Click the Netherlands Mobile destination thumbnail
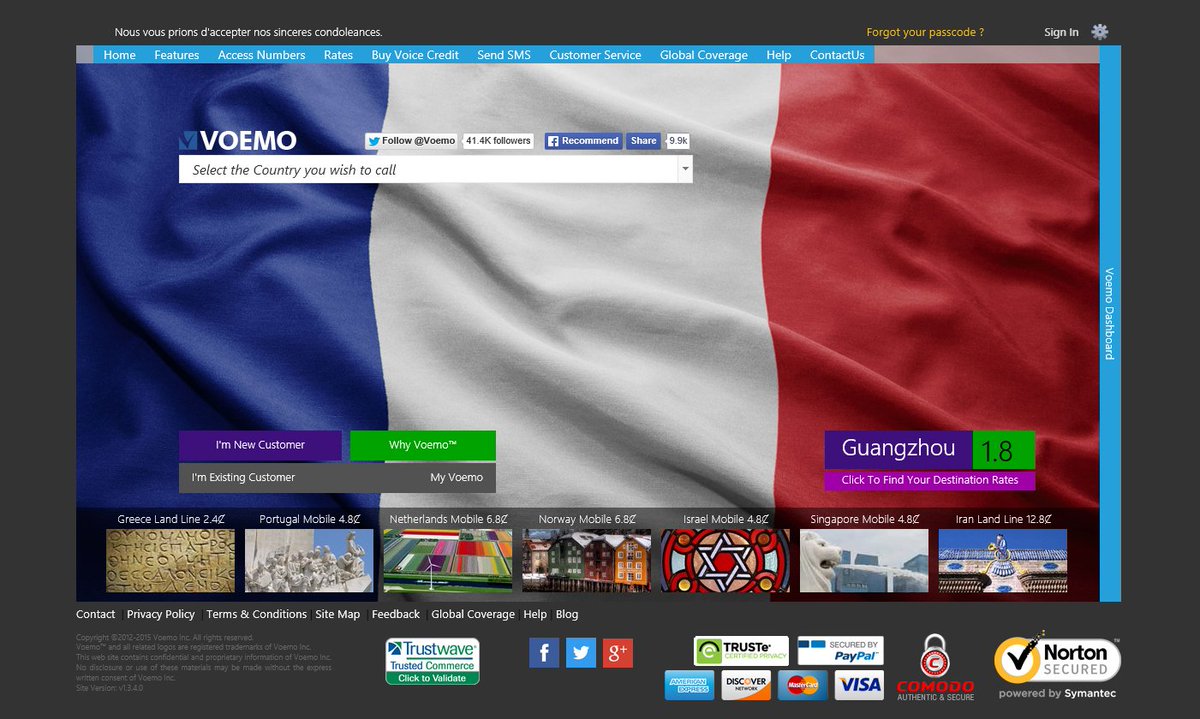The width and height of the screenshot is (1200, 719). [x=447, y=560]
